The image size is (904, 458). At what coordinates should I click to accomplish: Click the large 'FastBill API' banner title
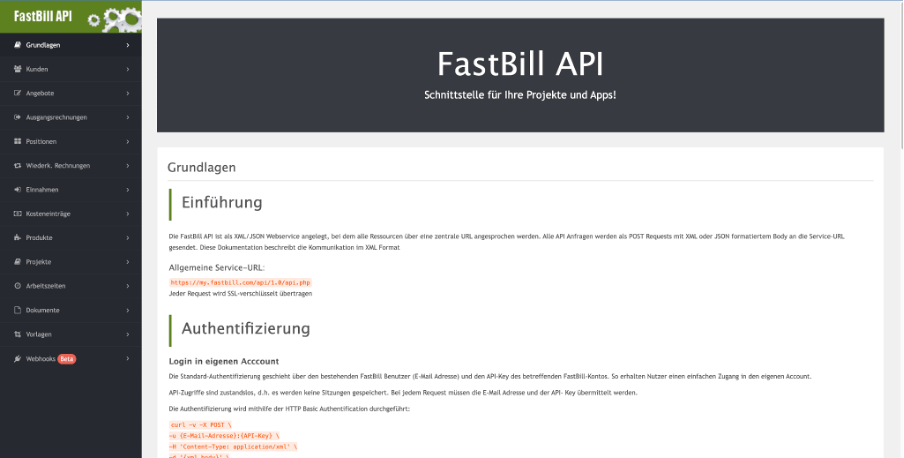(x=520, y=63)
